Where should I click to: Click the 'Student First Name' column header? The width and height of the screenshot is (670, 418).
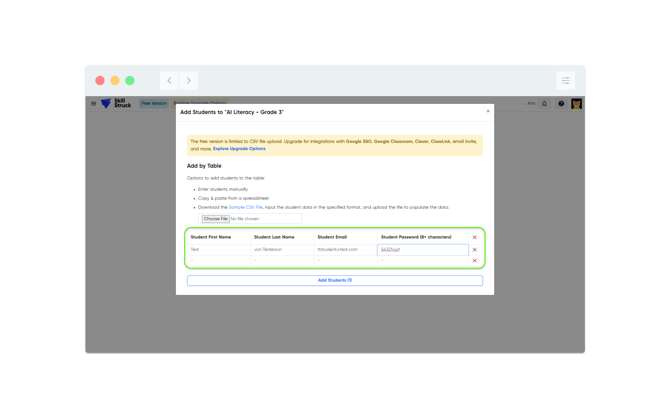tap(211, 237)
